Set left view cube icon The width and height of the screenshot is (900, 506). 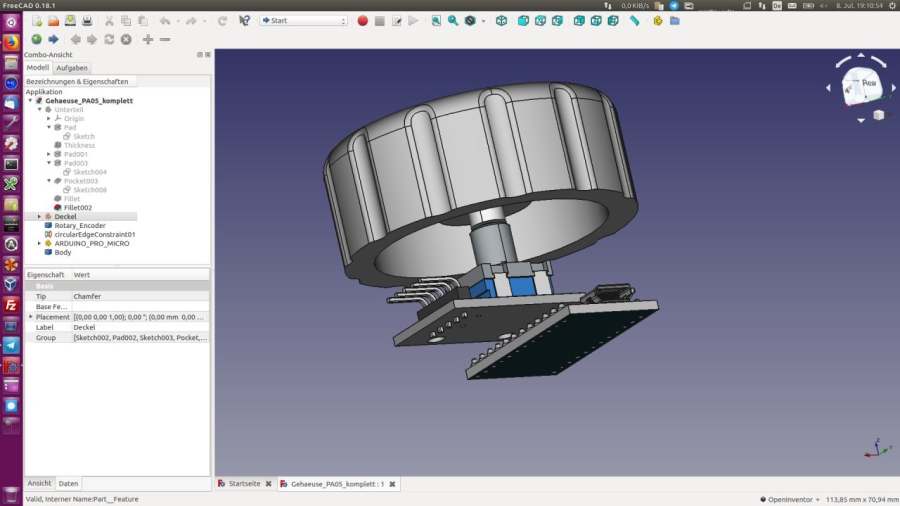[613, 21]
